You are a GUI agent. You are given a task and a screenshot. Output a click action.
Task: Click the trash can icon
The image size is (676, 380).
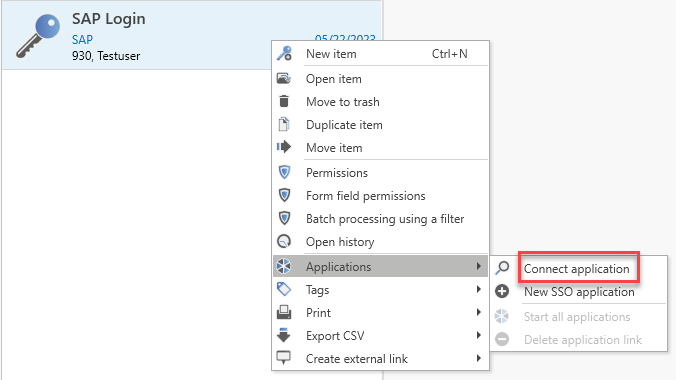pos(284,101)
